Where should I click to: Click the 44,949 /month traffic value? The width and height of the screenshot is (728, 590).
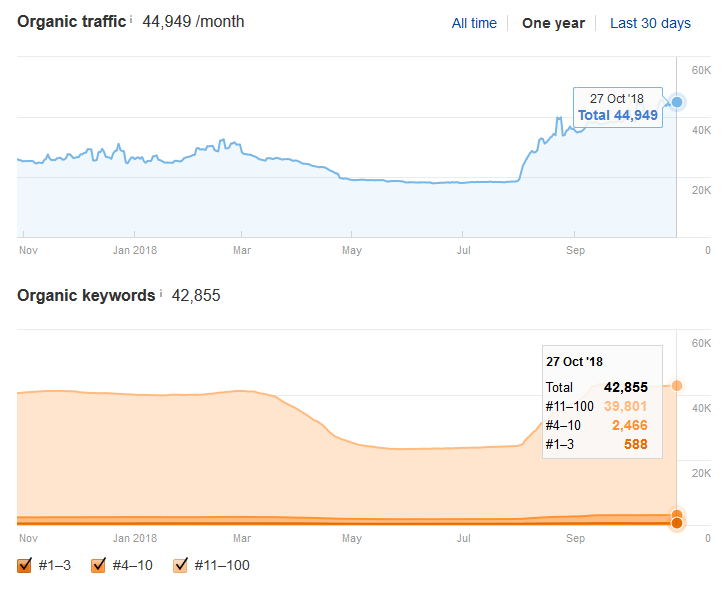pos(193,21)
